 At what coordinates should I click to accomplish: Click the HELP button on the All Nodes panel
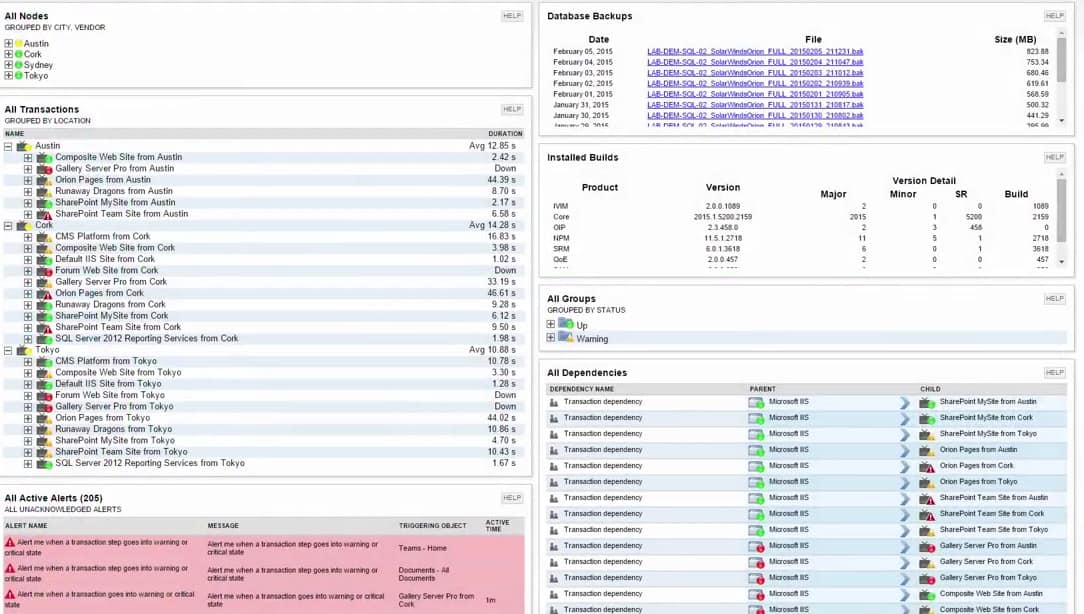coord(511,15)
